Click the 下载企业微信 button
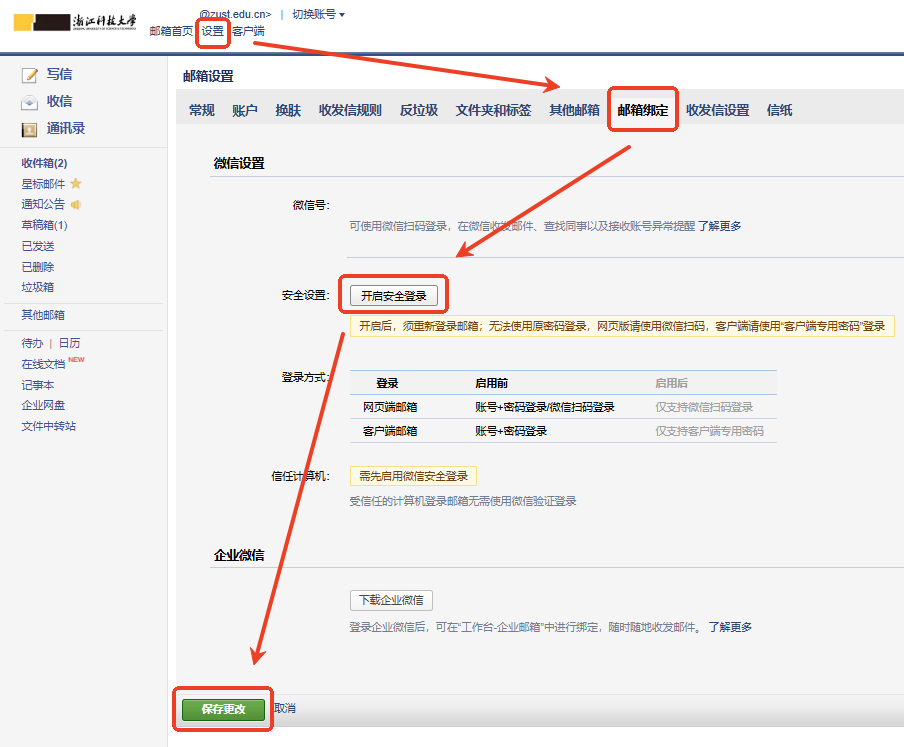 391,601
